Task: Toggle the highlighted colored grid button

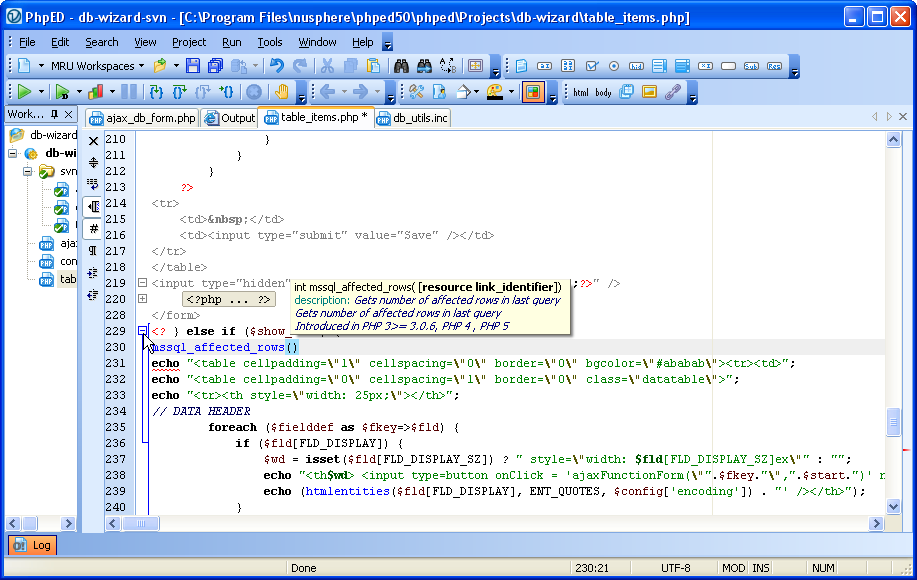Action: click(x=533, y=92)
